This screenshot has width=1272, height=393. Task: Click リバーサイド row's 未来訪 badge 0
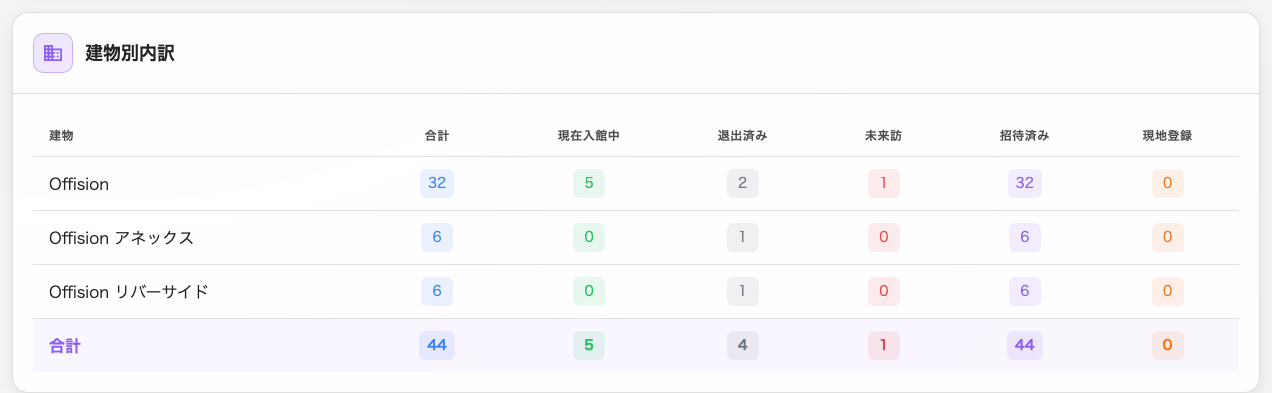pyautogui.click(x=884, y=291)
